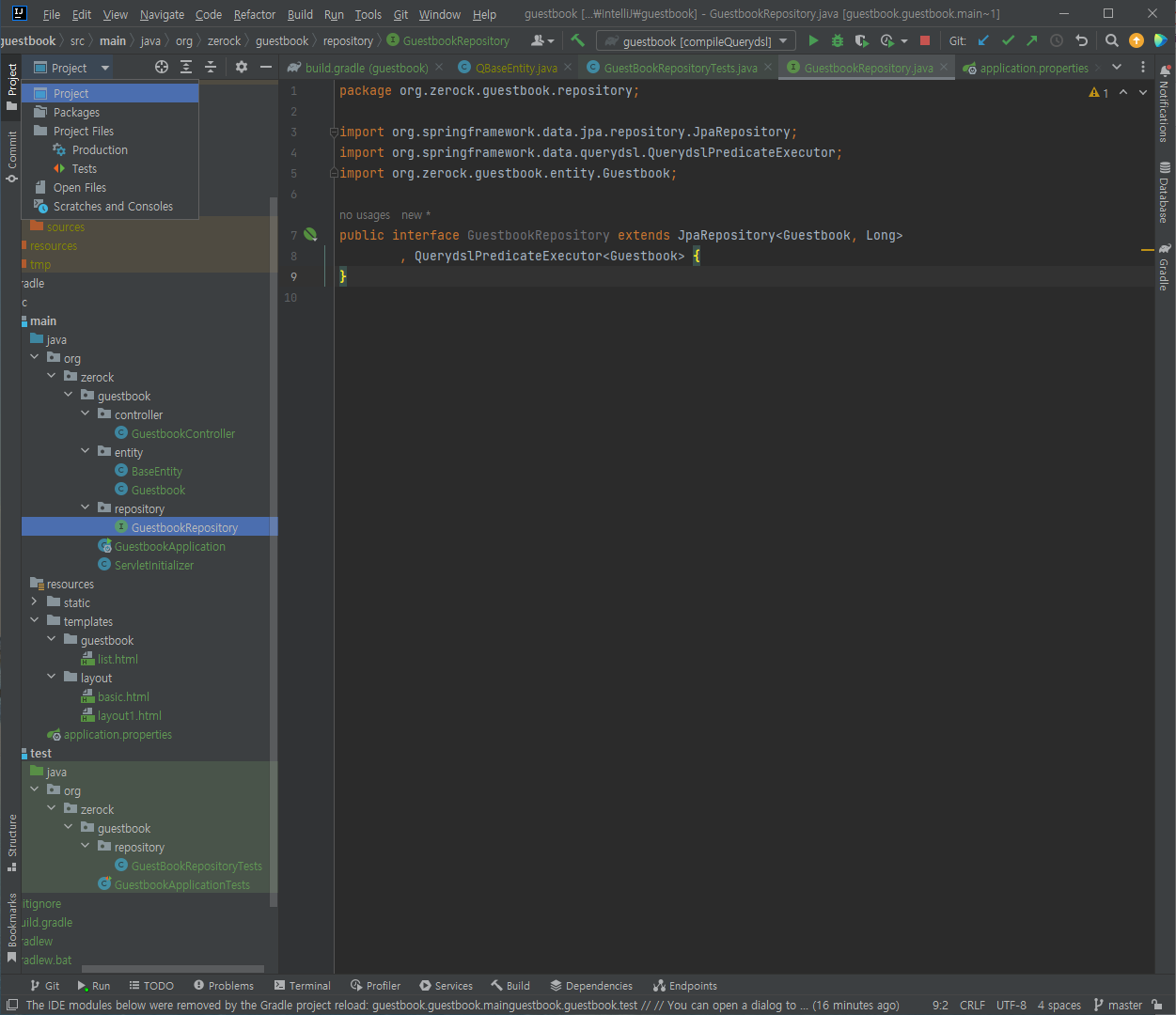Viewport: 1176px width, 1015px height.
Task: Open Notifications tool window on right
Action: [1165, 104]
